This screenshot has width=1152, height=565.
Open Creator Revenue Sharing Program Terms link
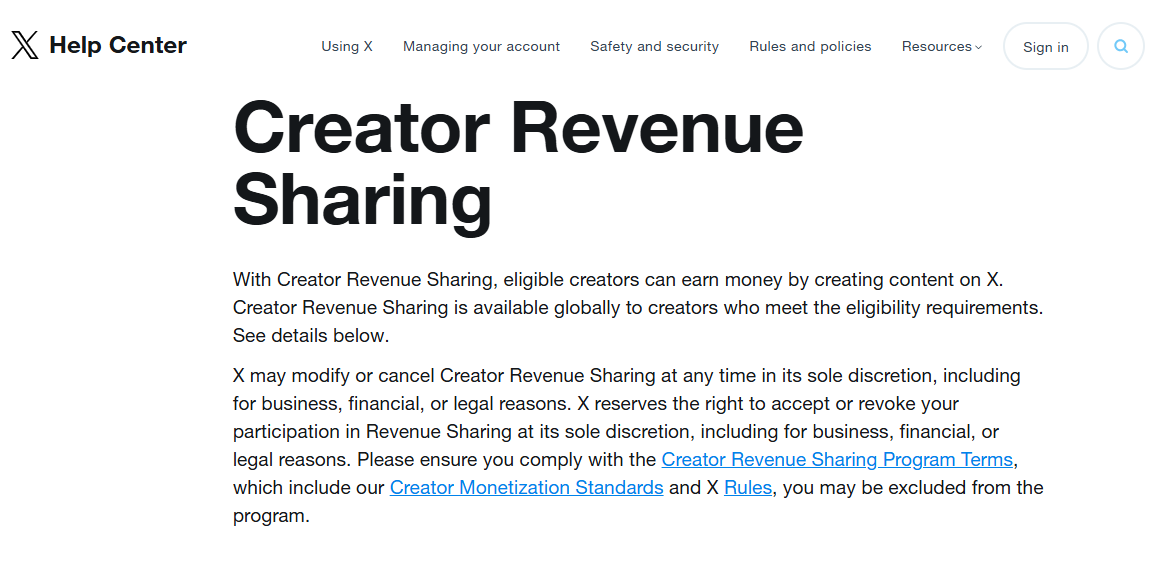[837, 460]
